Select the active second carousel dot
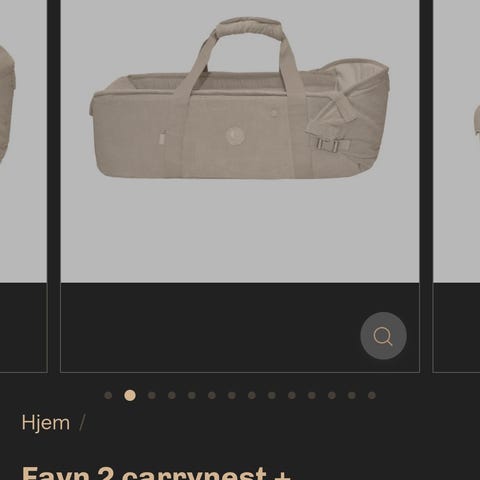This screenshot has height=480, width=480. coord(130,395)
